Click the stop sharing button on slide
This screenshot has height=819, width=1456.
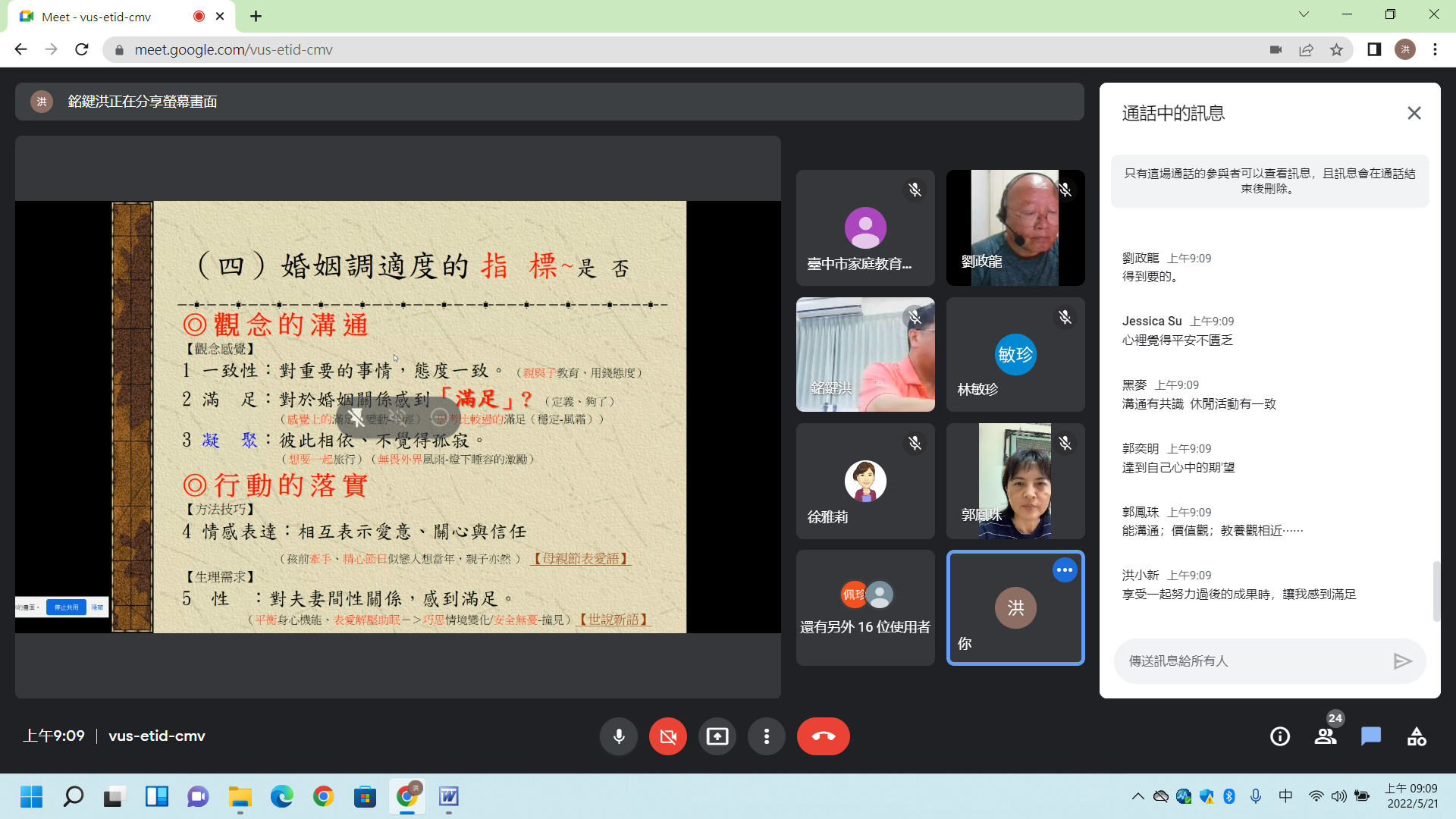[66, 607]
